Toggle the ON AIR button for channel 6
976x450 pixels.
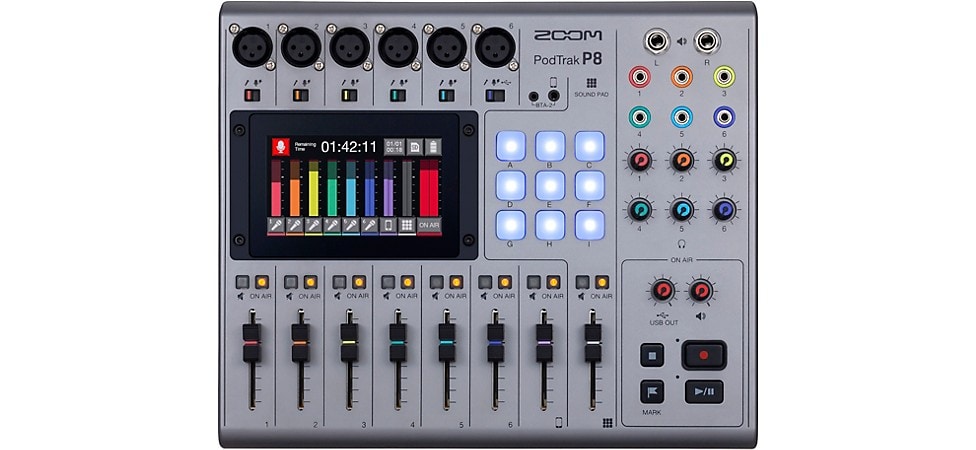click(504, 282)
